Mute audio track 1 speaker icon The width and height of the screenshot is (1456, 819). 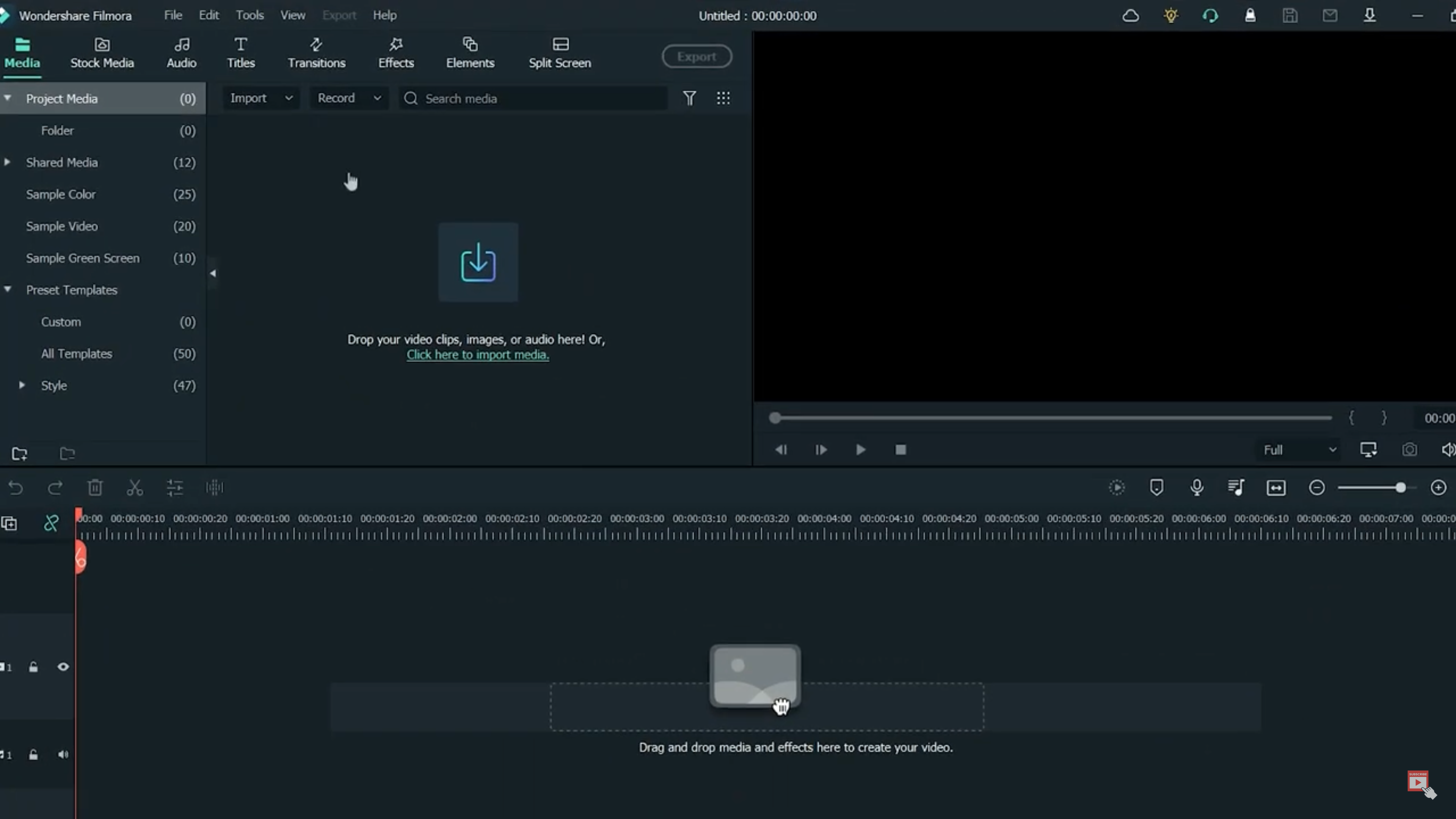[63, 755]
